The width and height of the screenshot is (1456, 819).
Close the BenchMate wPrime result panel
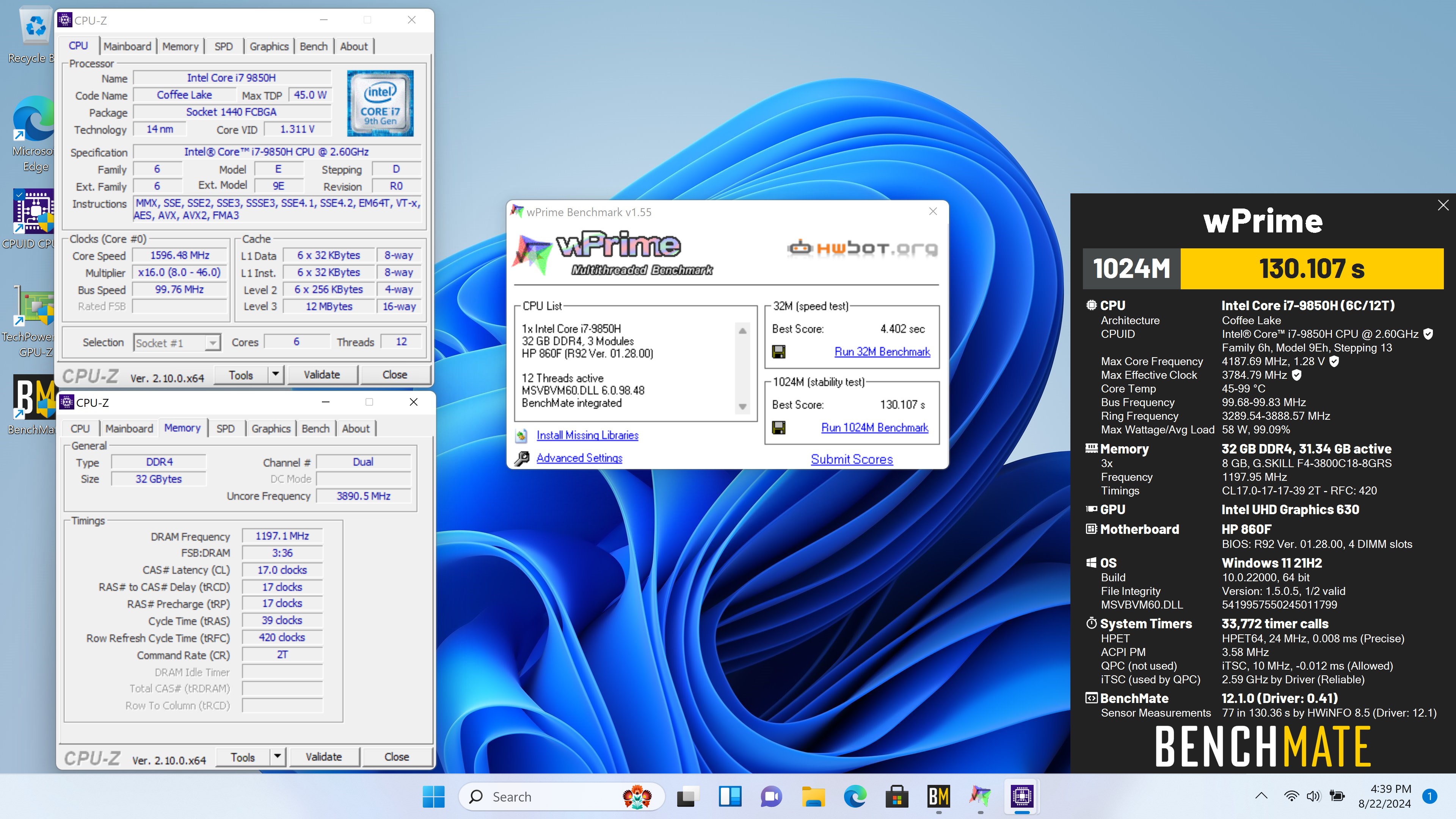tap(1443, 205)
